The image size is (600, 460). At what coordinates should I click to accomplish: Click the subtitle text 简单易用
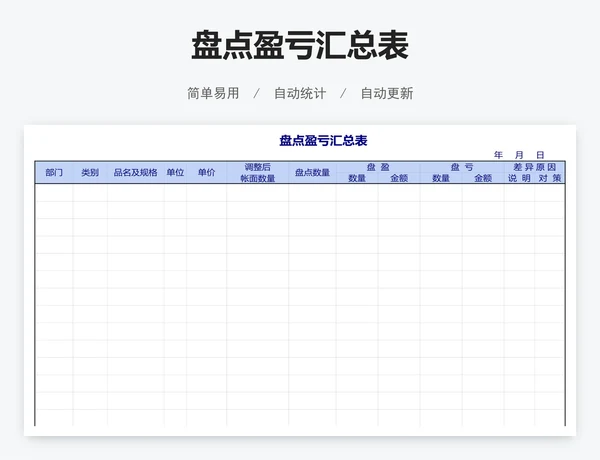click(x=213, y=93)
